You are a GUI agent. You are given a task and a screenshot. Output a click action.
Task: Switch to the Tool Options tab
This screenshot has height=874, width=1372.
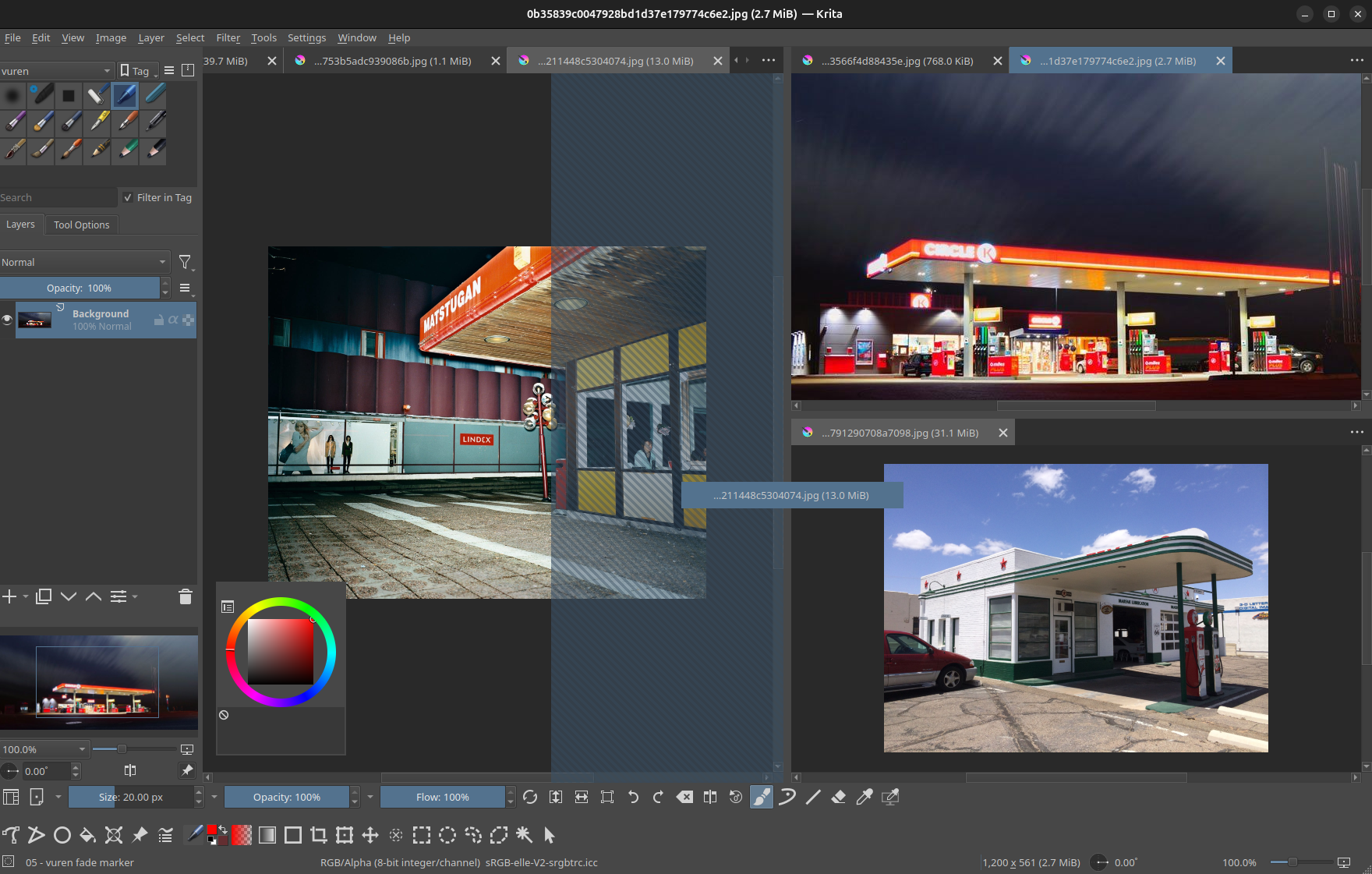pyautogui.click(x=81, y=225)
